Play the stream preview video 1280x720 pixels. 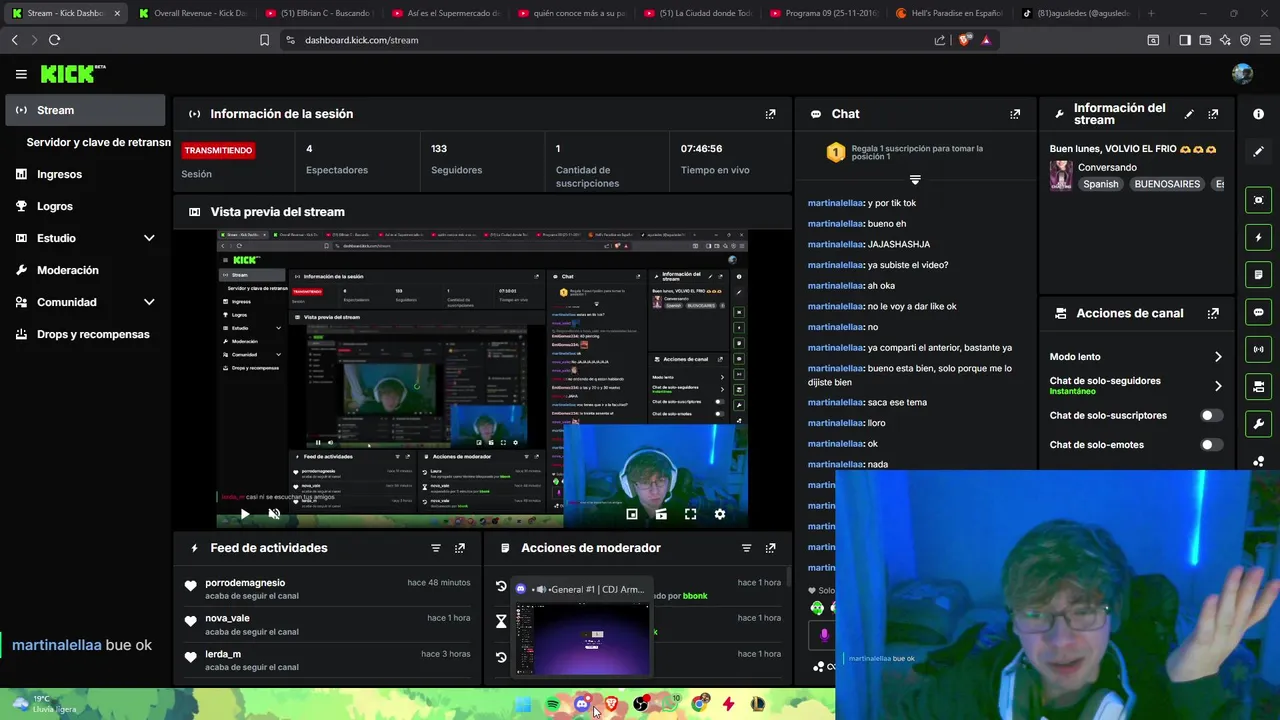coord(244,514)
